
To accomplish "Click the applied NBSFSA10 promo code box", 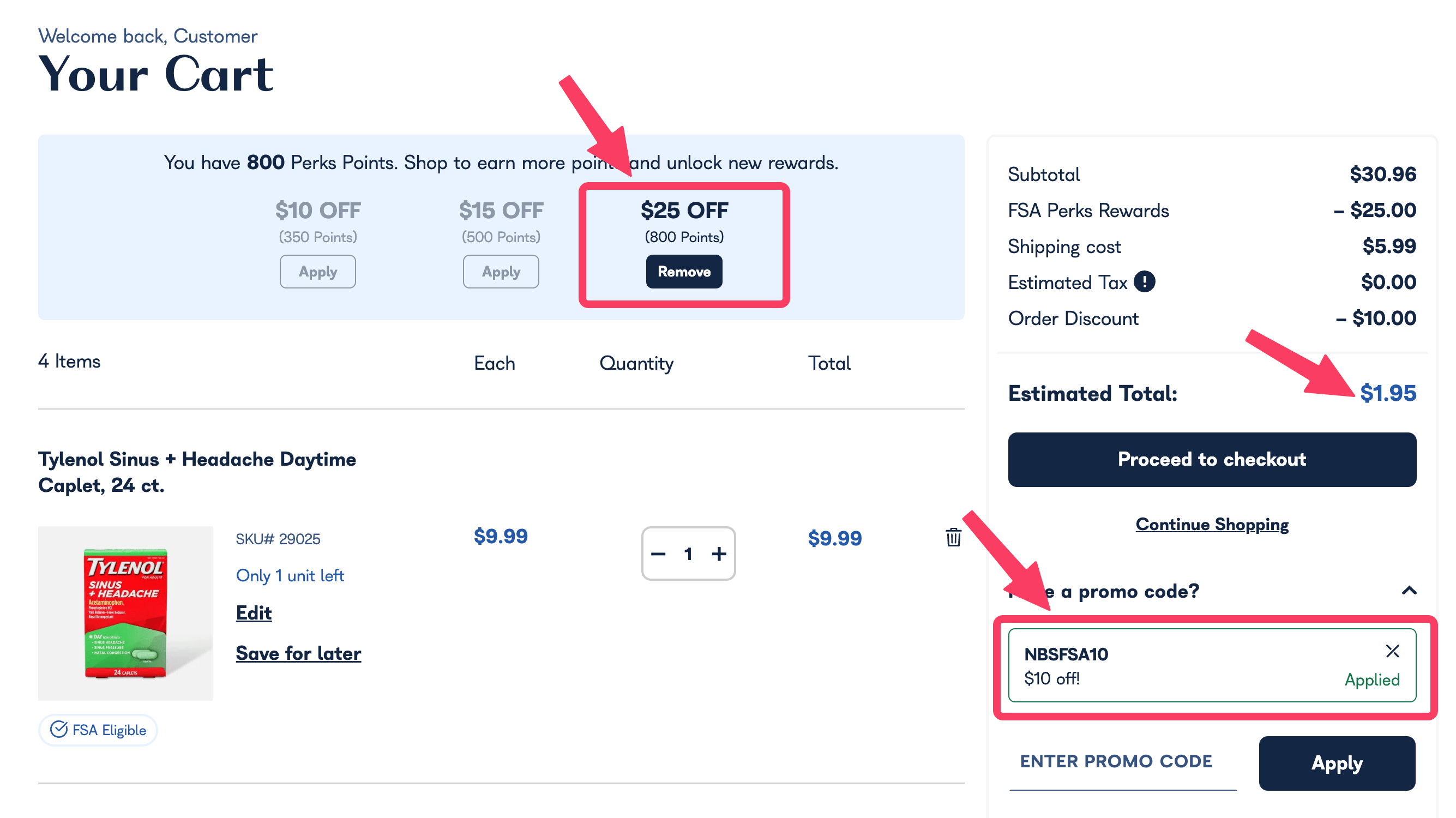I will 1187,665.
